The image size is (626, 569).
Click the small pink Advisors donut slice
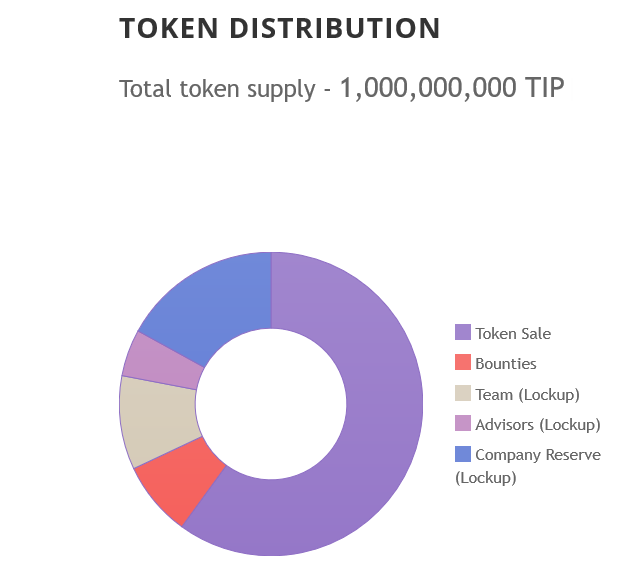click(x=158, y=357)
